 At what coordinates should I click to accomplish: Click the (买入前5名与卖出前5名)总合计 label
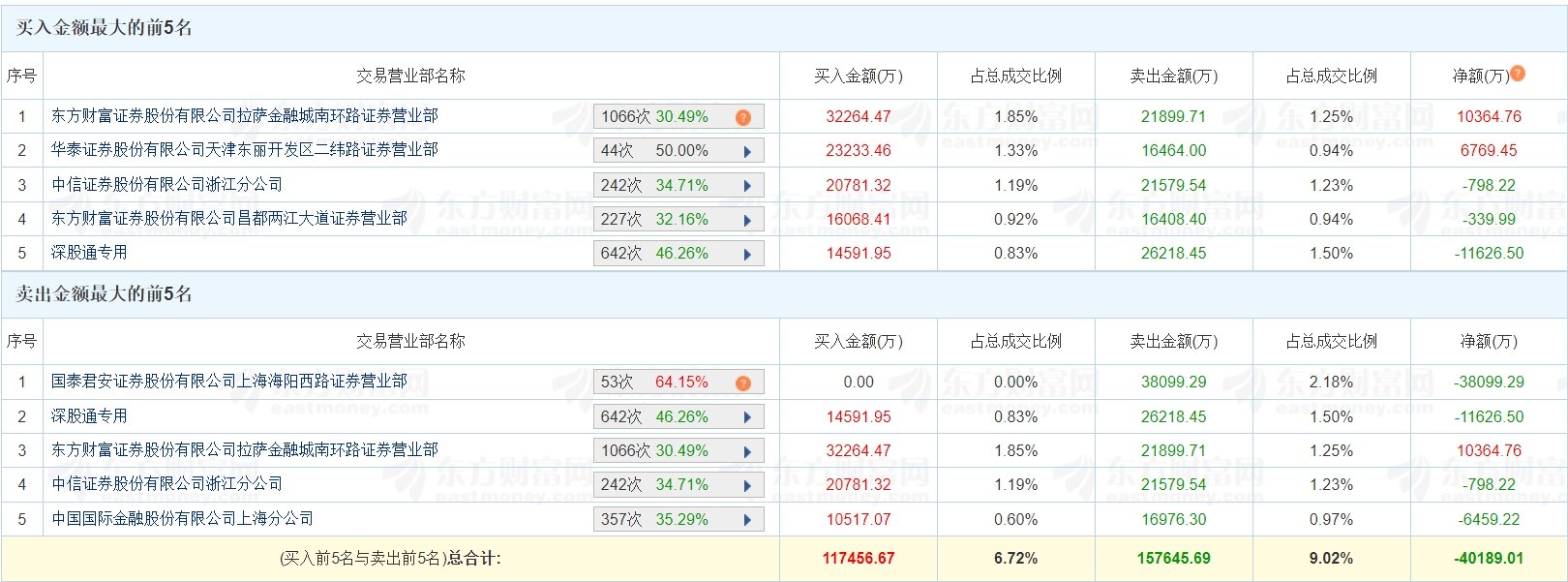pyautogui.click(x=390, y=559)
